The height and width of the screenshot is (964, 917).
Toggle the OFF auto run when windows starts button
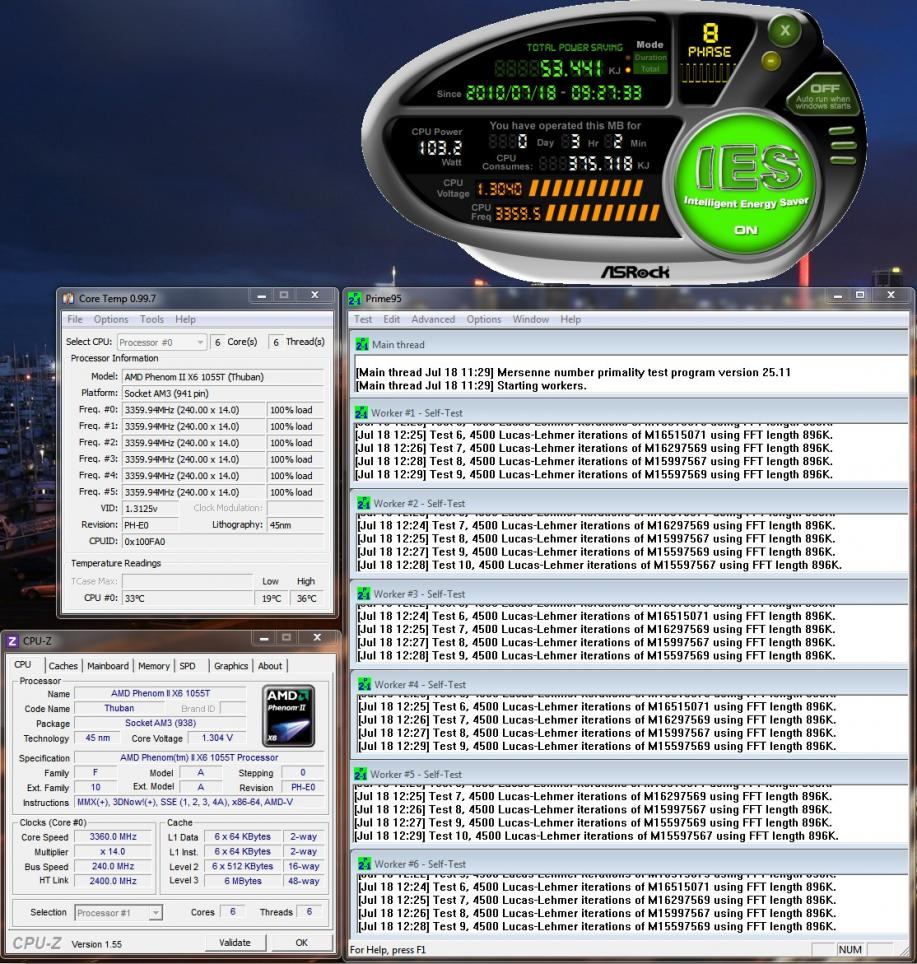coord(822,96)
